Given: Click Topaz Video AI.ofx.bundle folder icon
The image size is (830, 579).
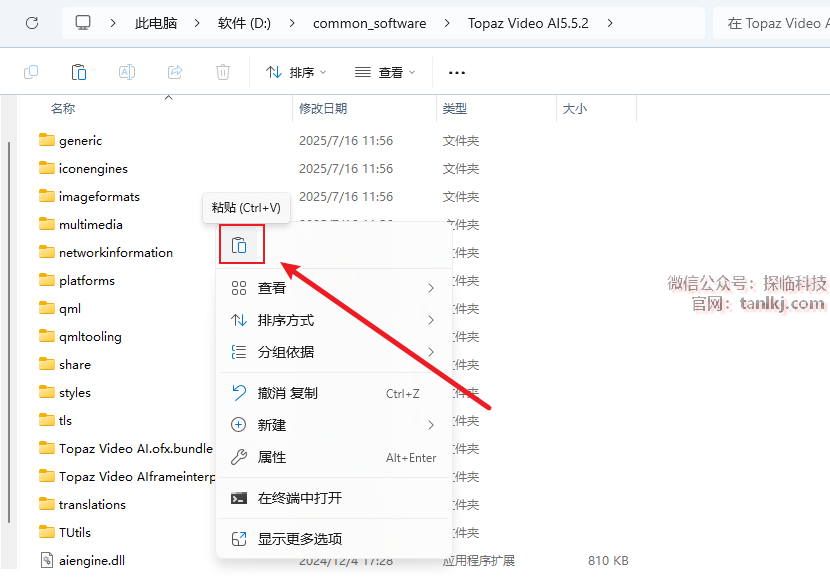Looking at the screenshot, I should click(47, 448).
